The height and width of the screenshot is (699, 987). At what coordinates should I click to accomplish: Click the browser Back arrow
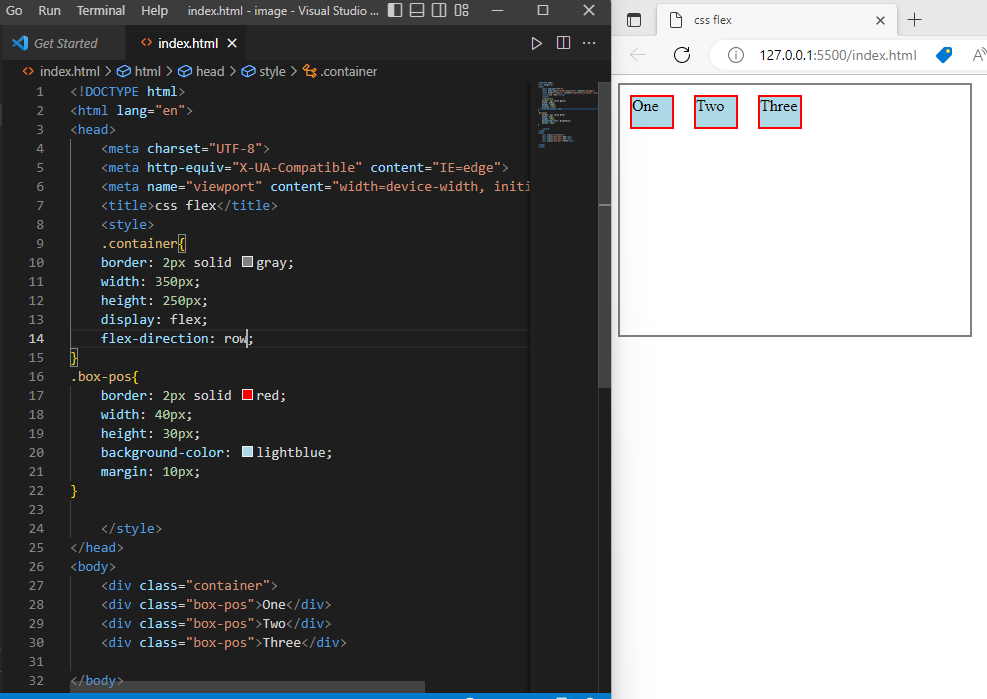pos(638,55)
